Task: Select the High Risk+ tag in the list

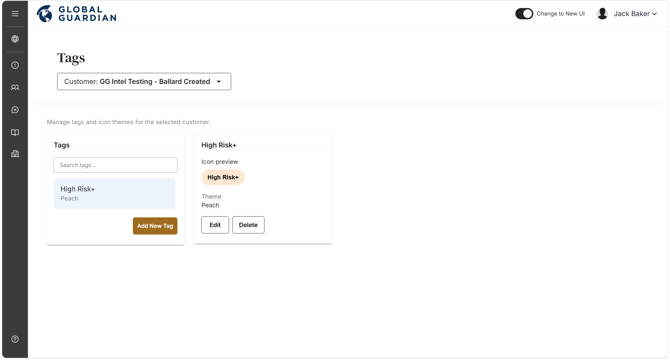Action: 115,193
